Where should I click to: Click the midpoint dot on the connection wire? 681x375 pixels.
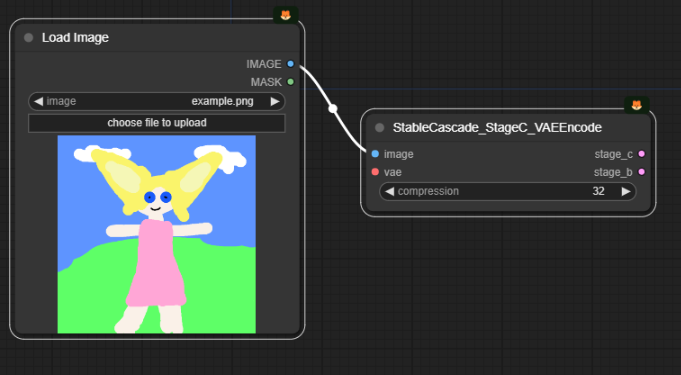click(x=333, y=109)
